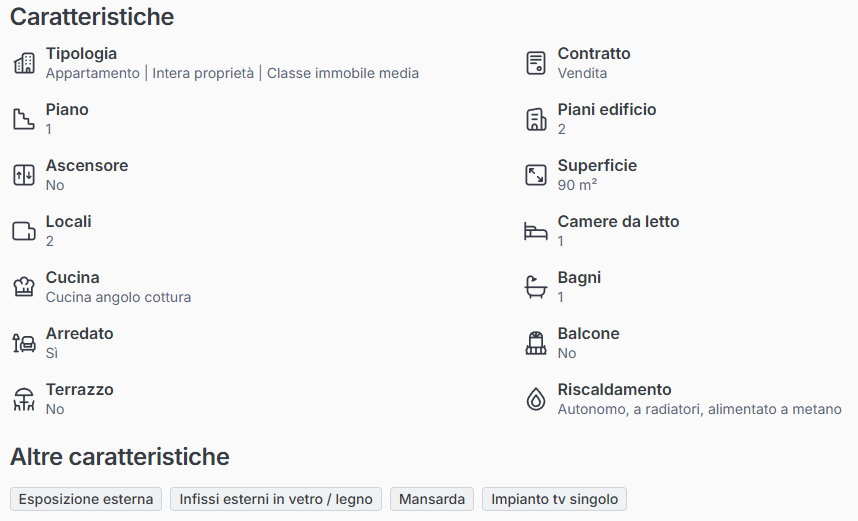Viewport: 858px width, 521px height.
Task: Click the Ascensore elevator icon
Action: coord(24,175)
